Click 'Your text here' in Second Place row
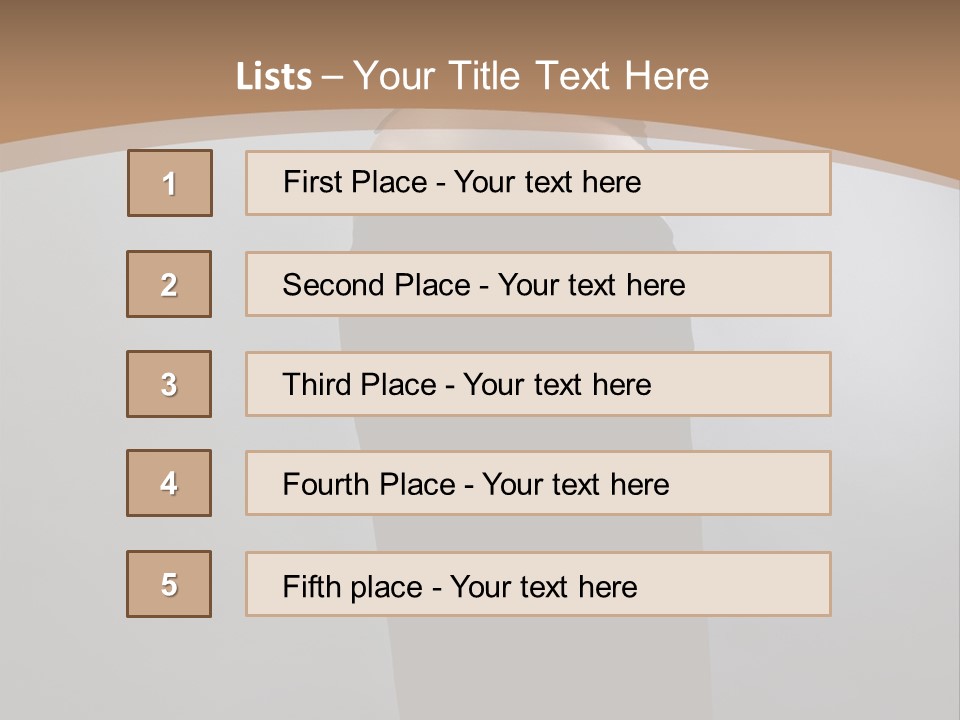 pos(591,285)
